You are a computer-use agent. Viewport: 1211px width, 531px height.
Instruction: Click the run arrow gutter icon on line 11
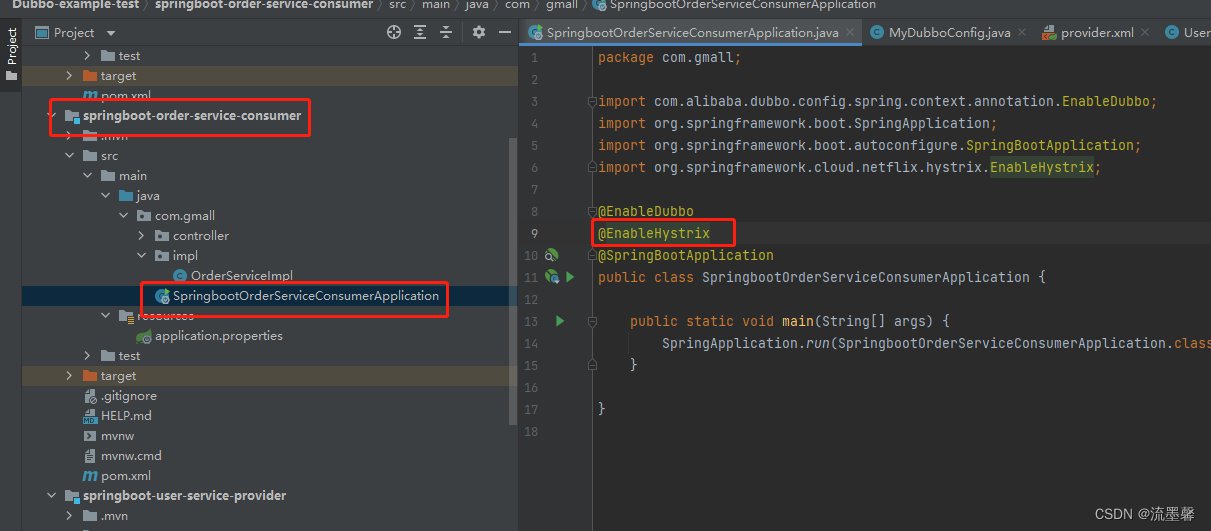pyautogui.click(x=570, y=277)
